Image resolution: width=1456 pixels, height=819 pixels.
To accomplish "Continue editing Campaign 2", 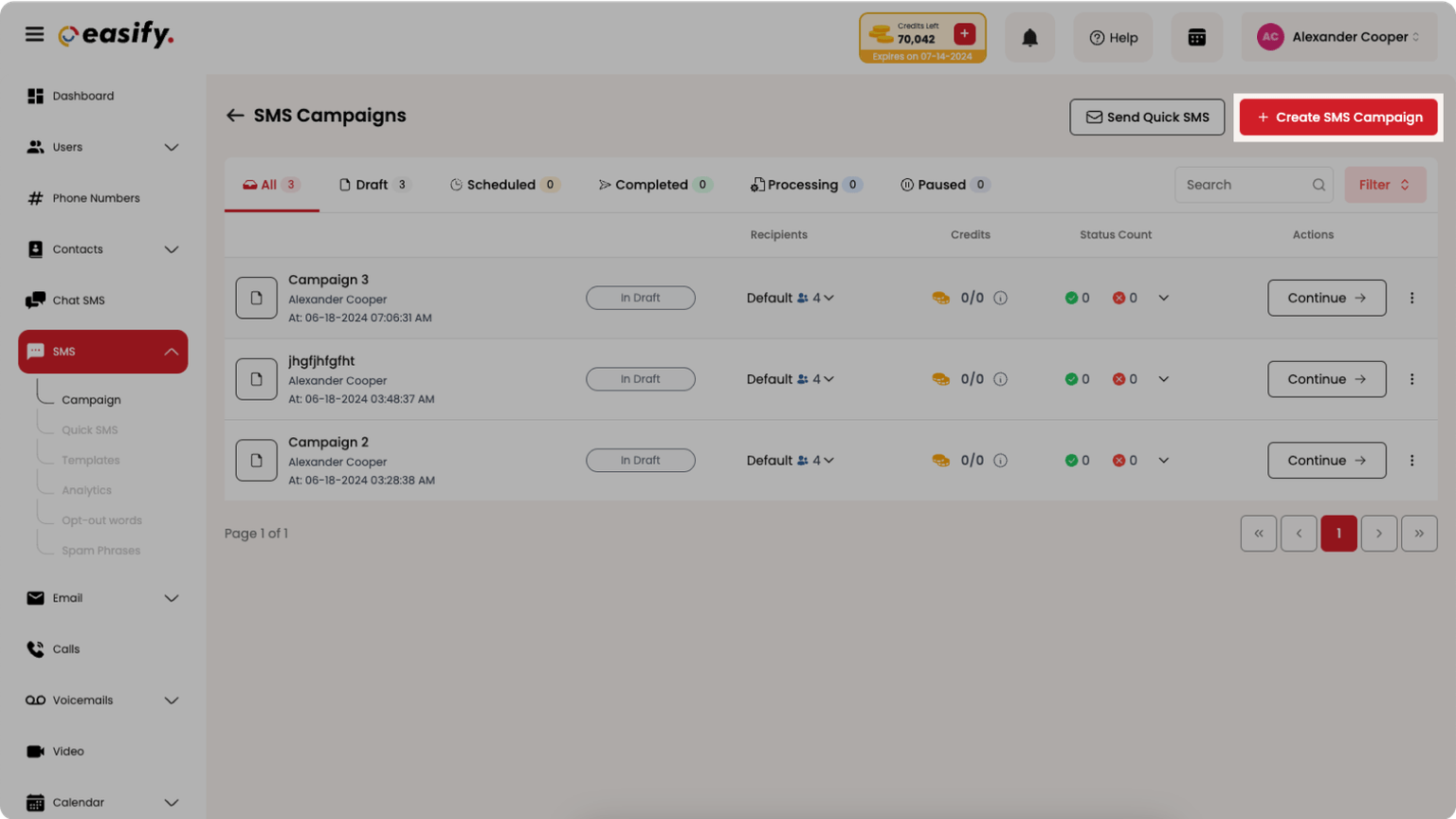I will click(x=1326, y=461).
